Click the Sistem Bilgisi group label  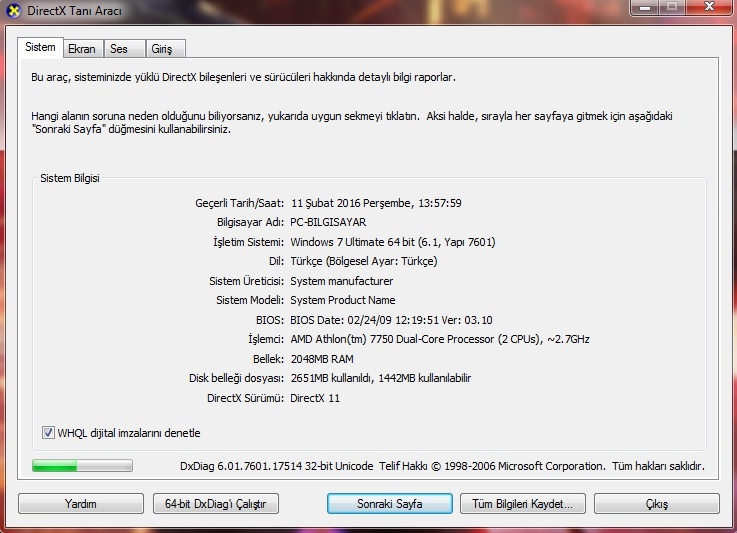[70, 178]
